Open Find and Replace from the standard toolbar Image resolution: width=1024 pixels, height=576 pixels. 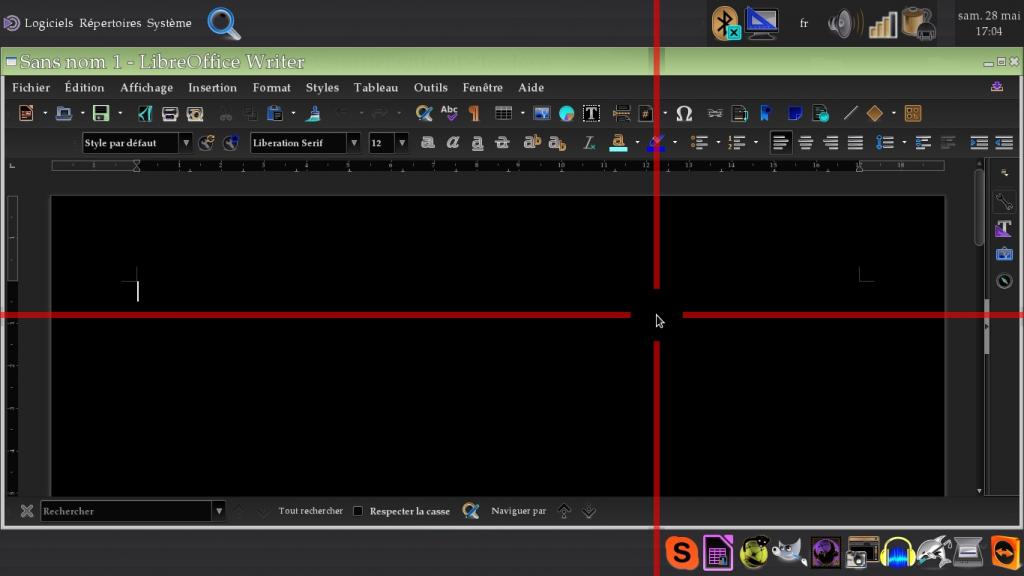(424, 114)
